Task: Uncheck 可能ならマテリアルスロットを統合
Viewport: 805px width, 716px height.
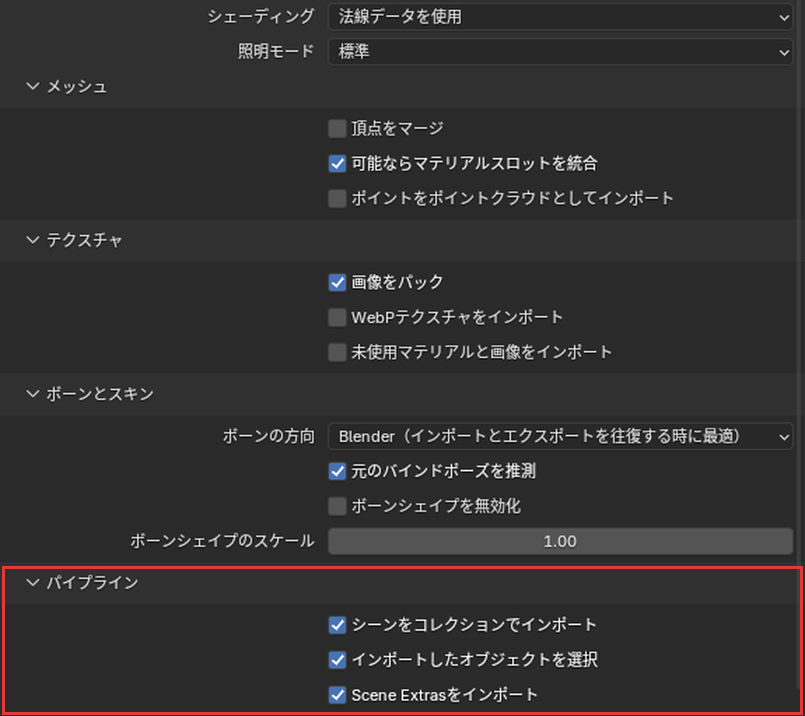Action: click(x=337, y=164)
